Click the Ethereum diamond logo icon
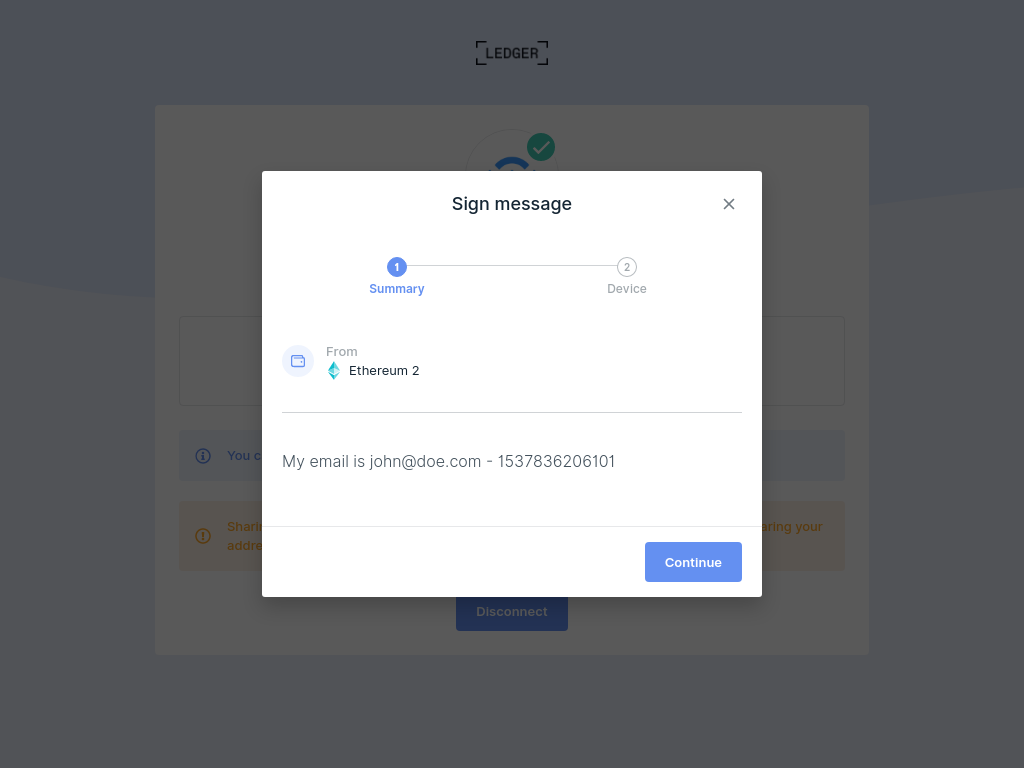Image resolution: width=1024 pixels, height=768 pixels. click(334, 371)
